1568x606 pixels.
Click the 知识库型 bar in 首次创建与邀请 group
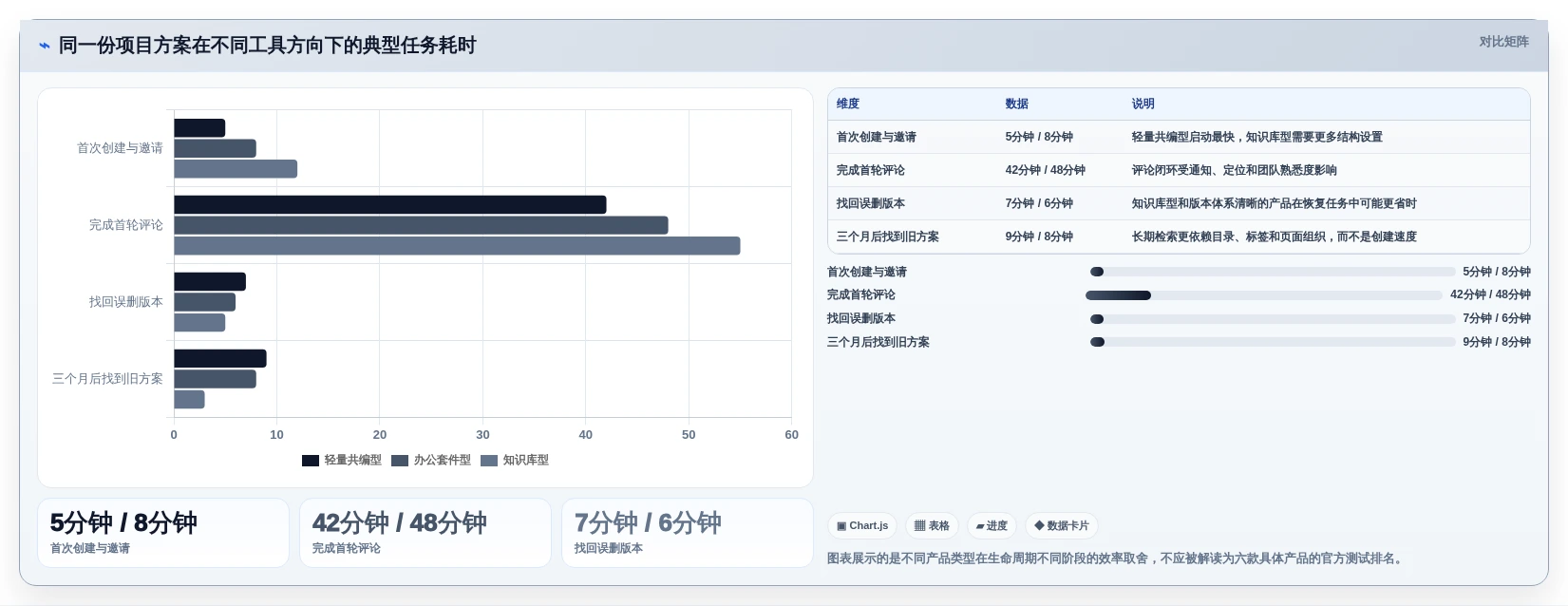(236, 169)
